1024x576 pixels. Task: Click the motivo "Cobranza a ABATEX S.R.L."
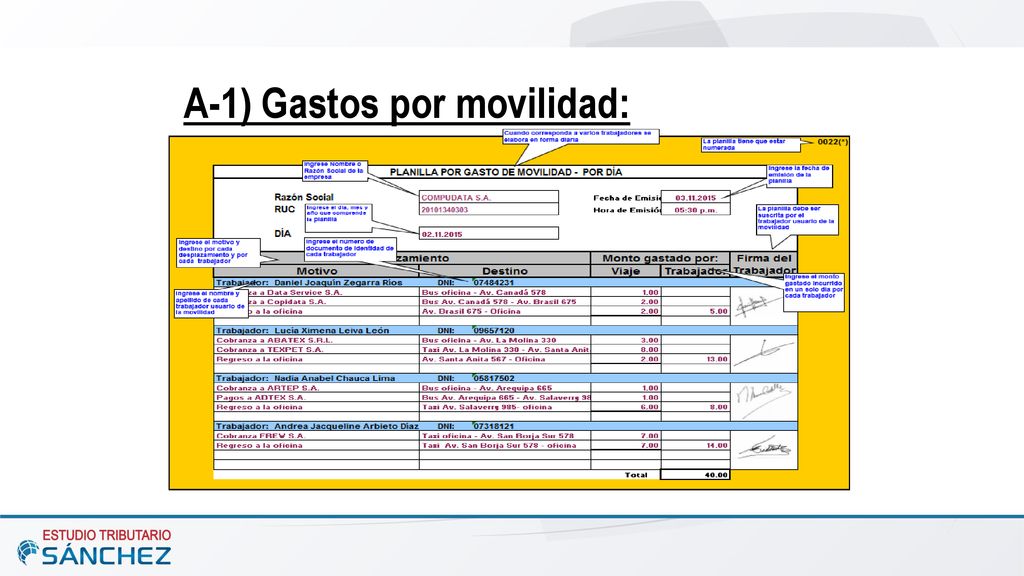pos(274,340)
